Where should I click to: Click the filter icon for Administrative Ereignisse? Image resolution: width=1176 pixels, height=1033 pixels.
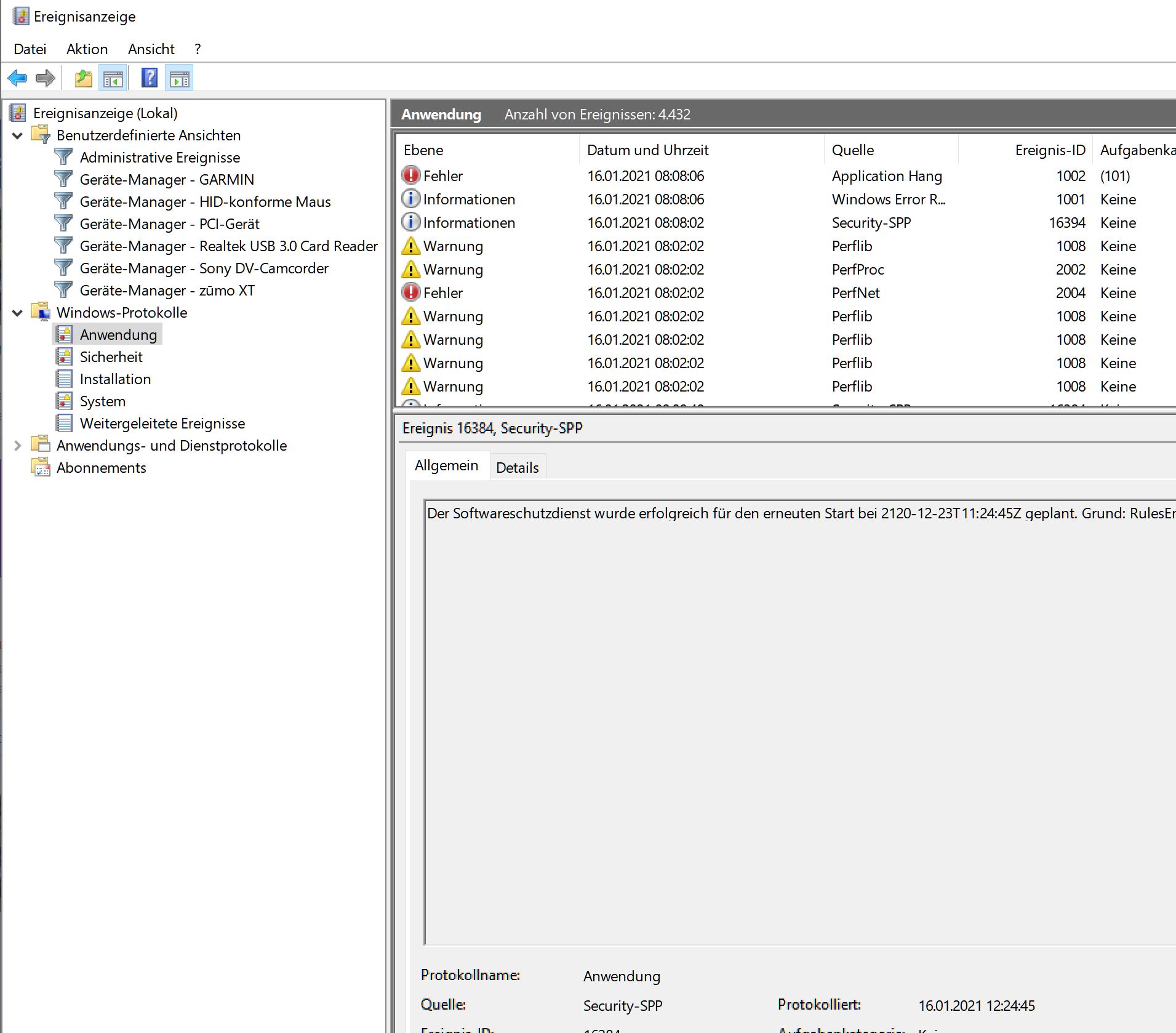(63, 157)
